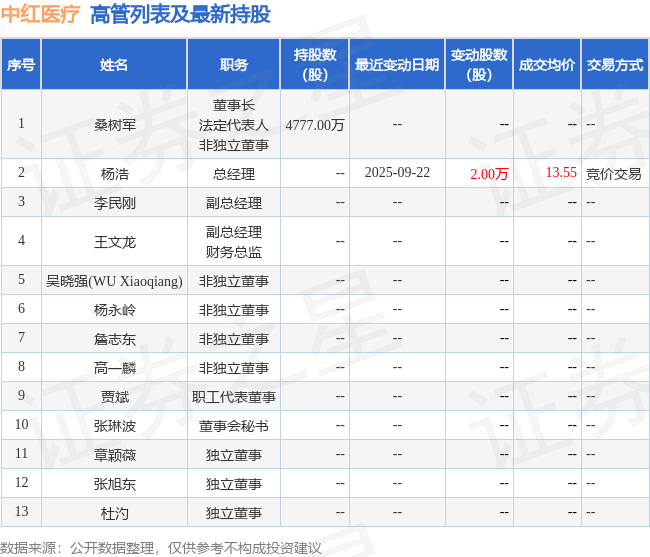Click the red 2.00万 value
Viewport: 650px width, 557px height.
click(x=489, y=174)
